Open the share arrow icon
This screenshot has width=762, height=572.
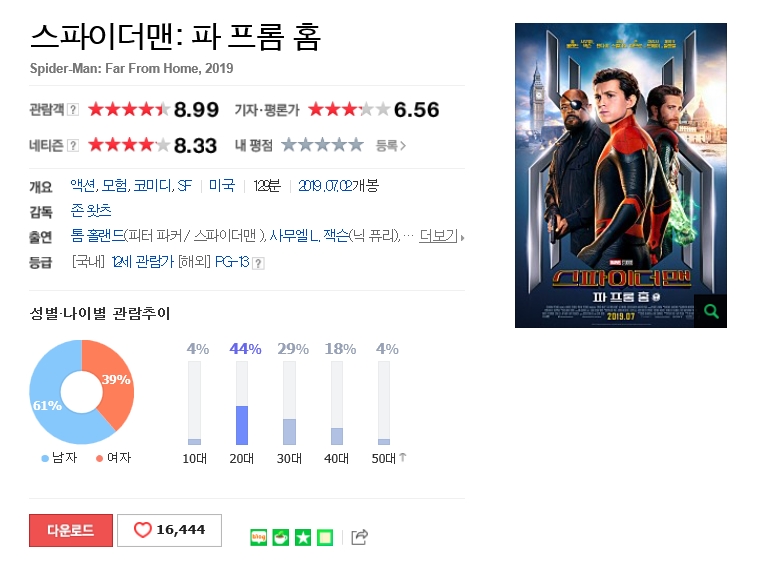coord(359,537)
